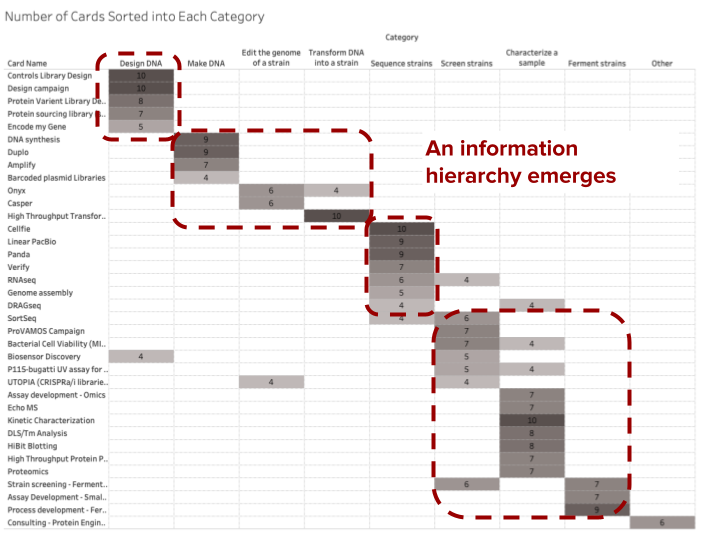701x540 pixels.
Task: Select the 'Characterize a sample' column header
Action: tap(532, 58)
